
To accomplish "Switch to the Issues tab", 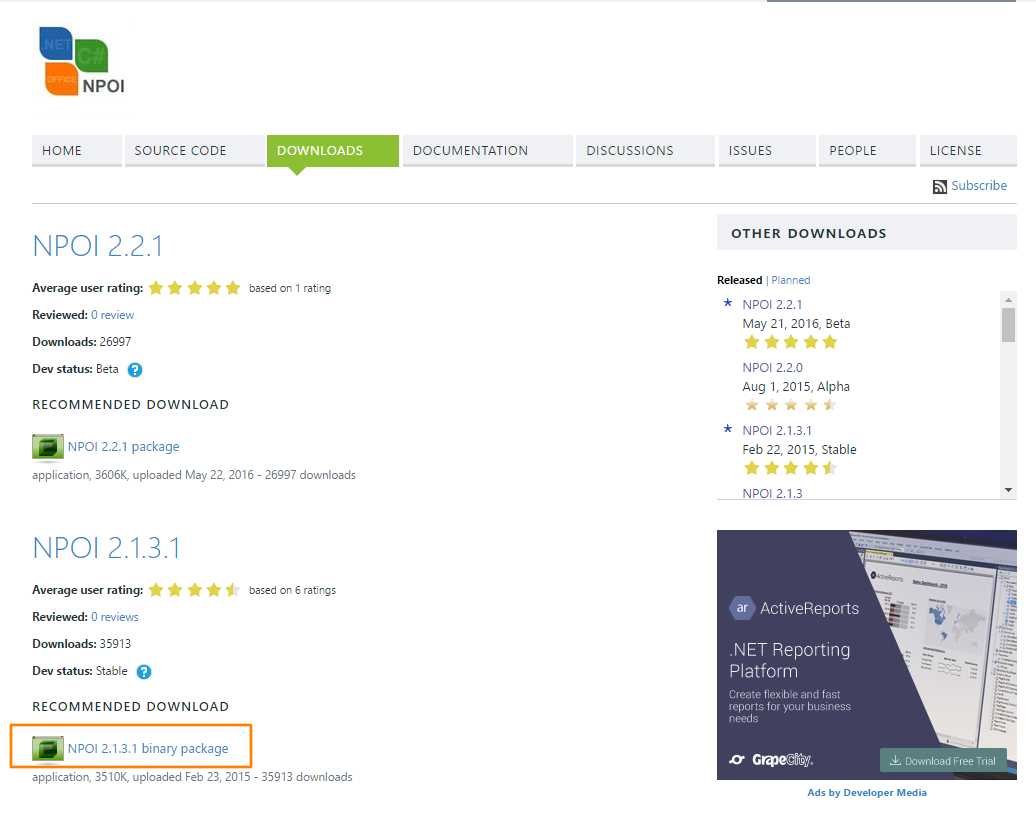I will pyautogui.click(x=767, y=151).
